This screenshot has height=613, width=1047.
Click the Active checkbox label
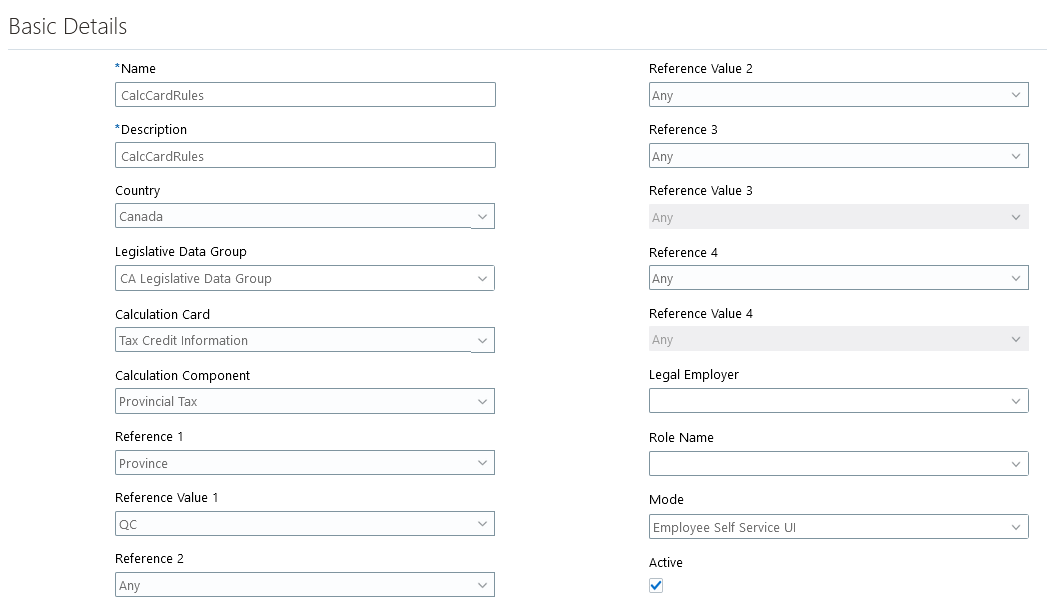coord(666,563)
